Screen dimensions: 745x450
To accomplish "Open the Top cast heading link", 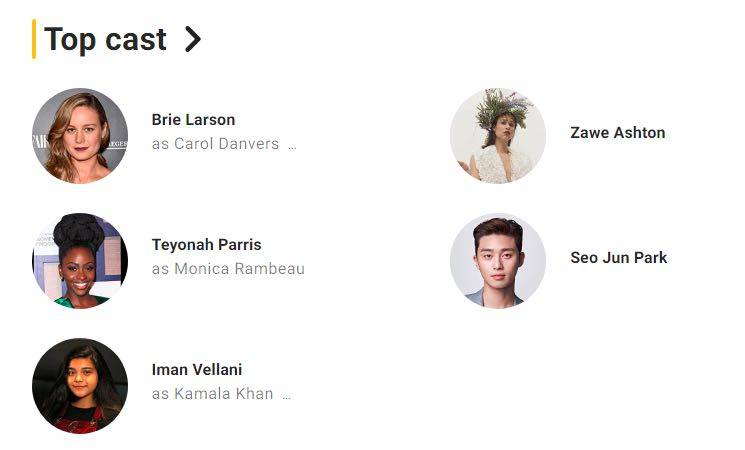I will pos(105,40).
